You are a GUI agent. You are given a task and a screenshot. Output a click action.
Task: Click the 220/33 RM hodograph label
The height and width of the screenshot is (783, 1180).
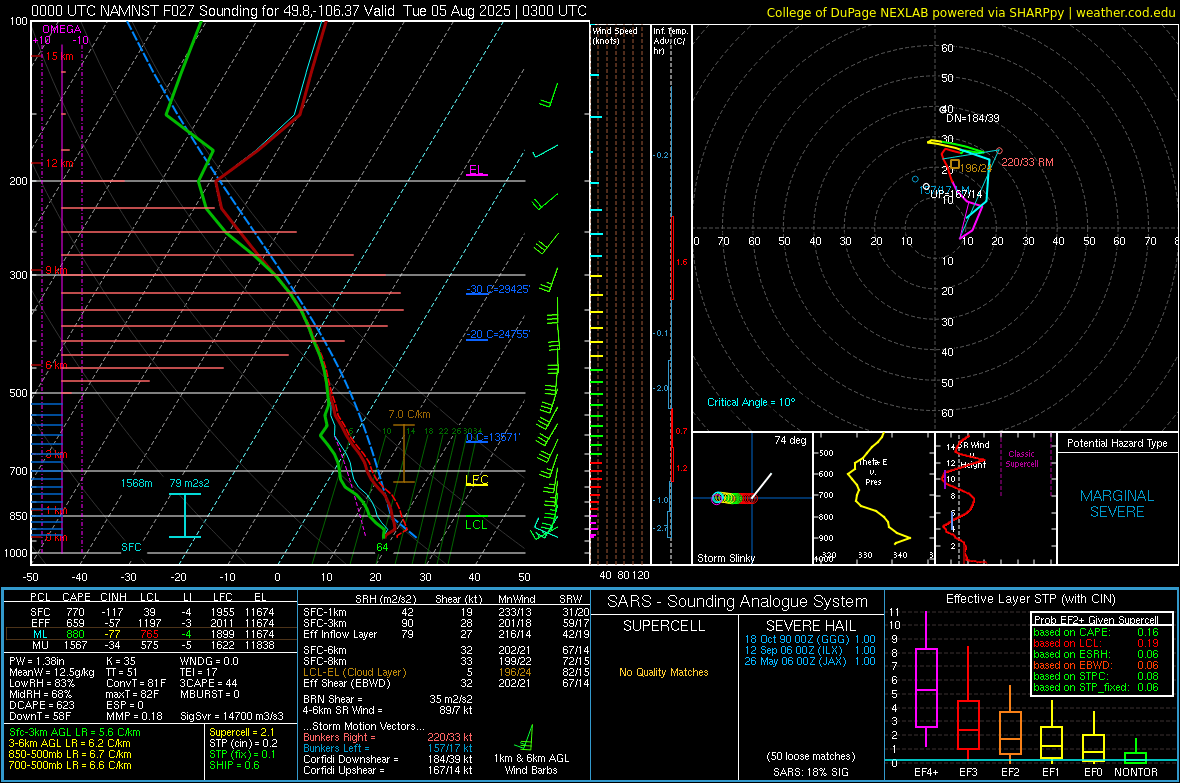[1027, 163]
